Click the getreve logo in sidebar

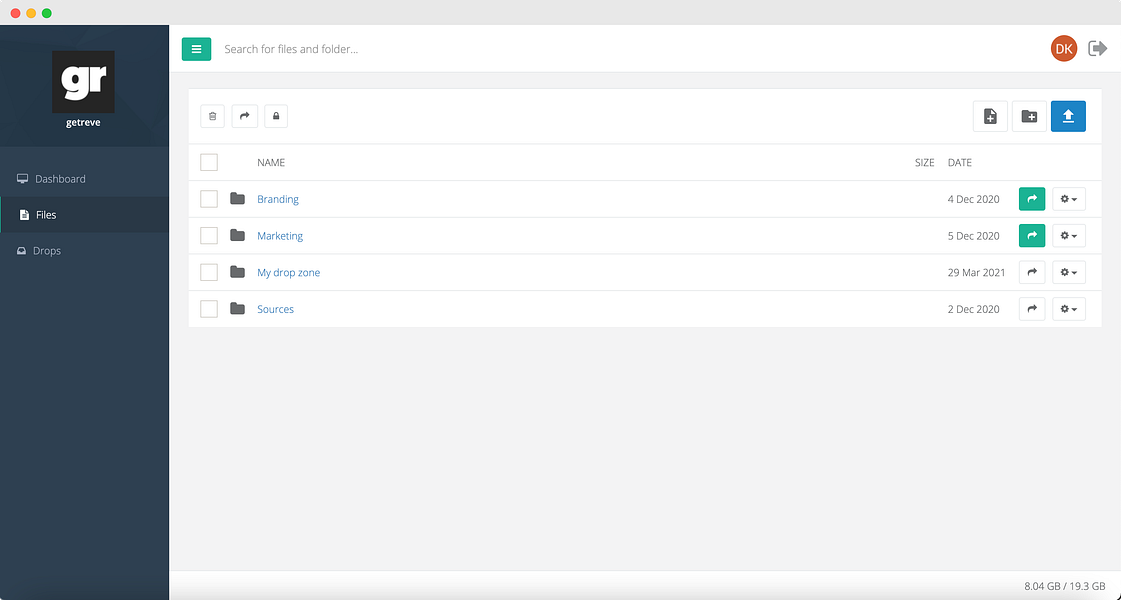click(84, 82)
